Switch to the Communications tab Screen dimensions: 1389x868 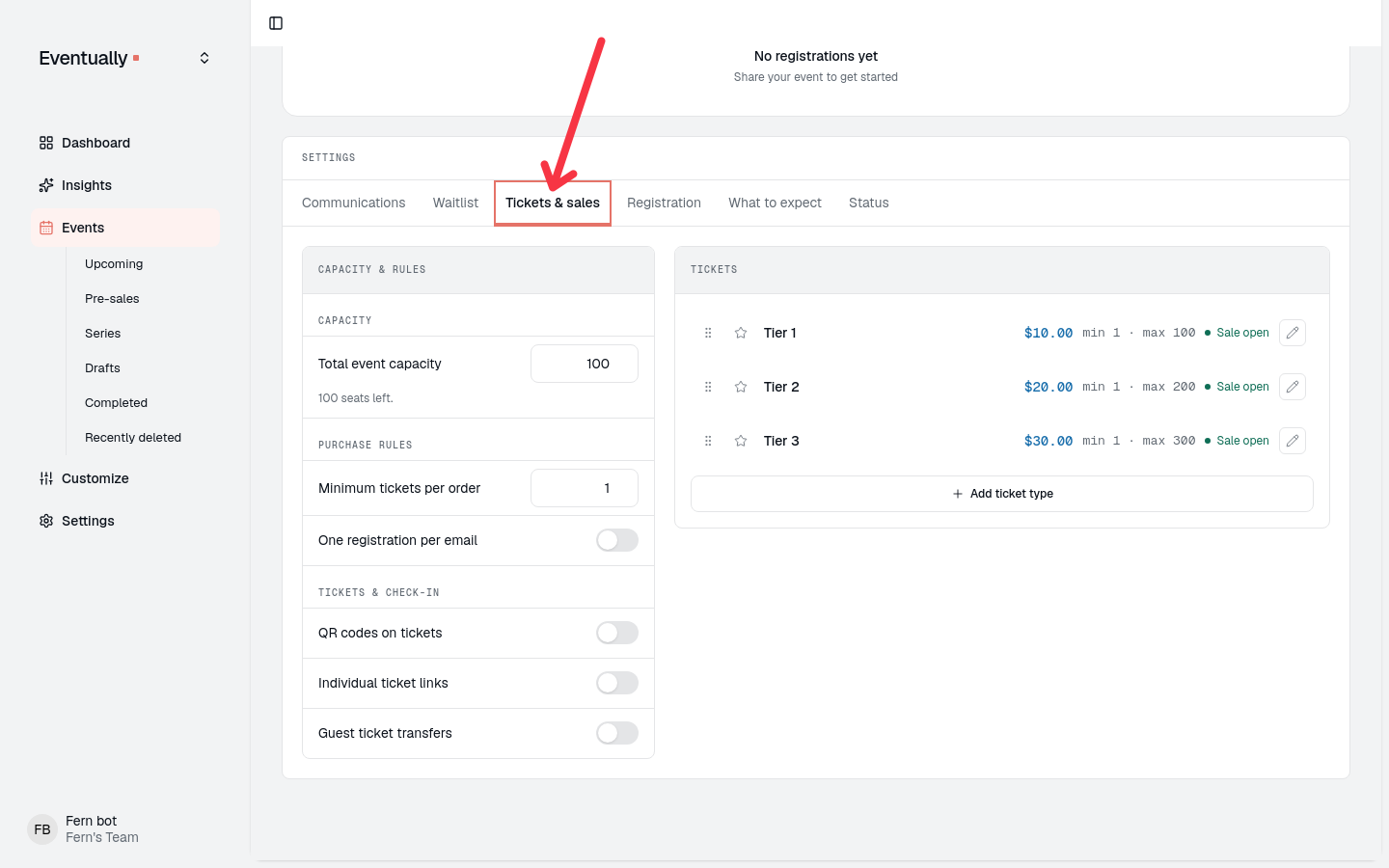(x=353, y=203)
